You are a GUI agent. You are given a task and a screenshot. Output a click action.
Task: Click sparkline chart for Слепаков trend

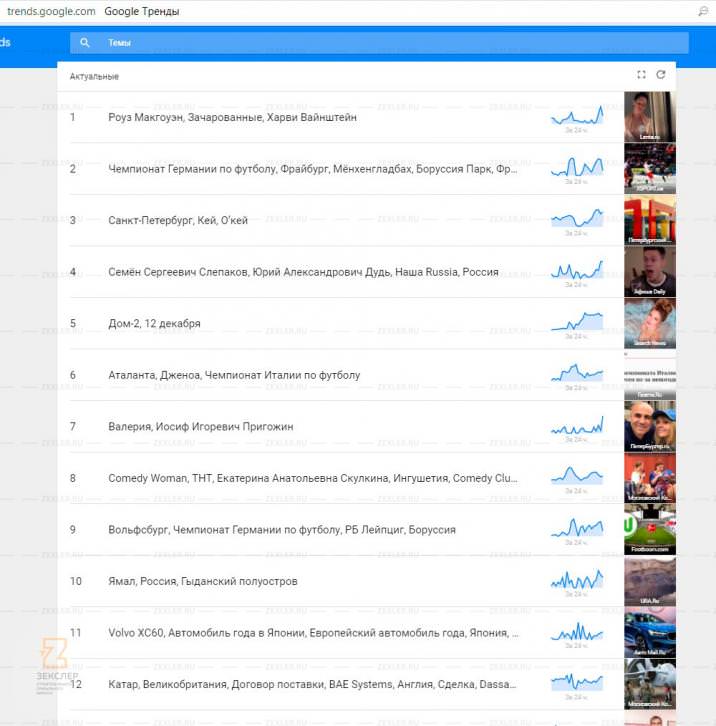577,270
